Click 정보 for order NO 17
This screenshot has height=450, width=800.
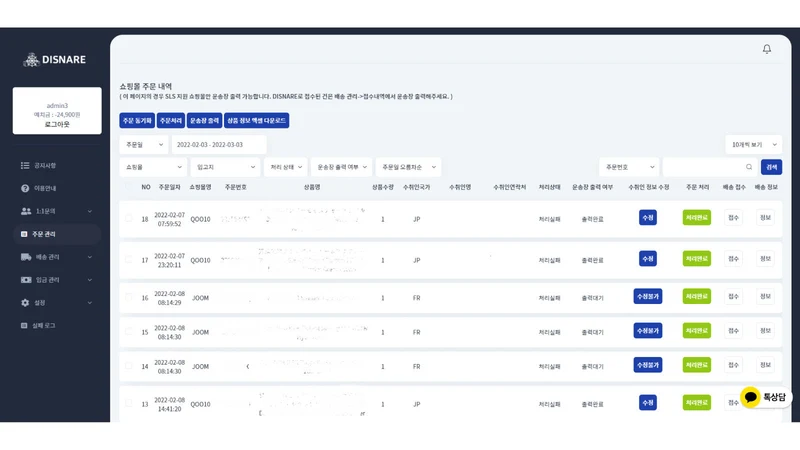click(765, 259)
